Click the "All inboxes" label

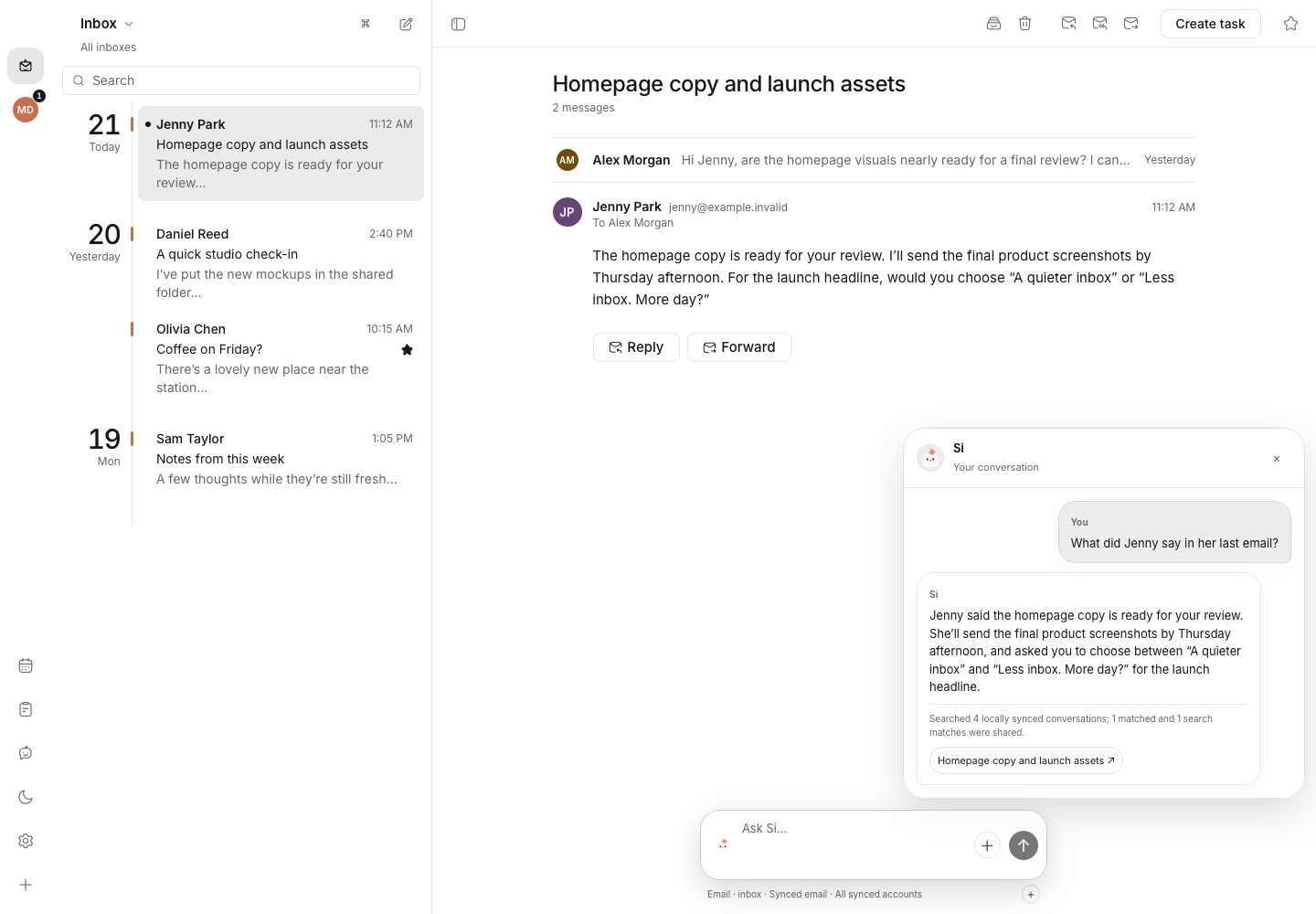point(108,48)
